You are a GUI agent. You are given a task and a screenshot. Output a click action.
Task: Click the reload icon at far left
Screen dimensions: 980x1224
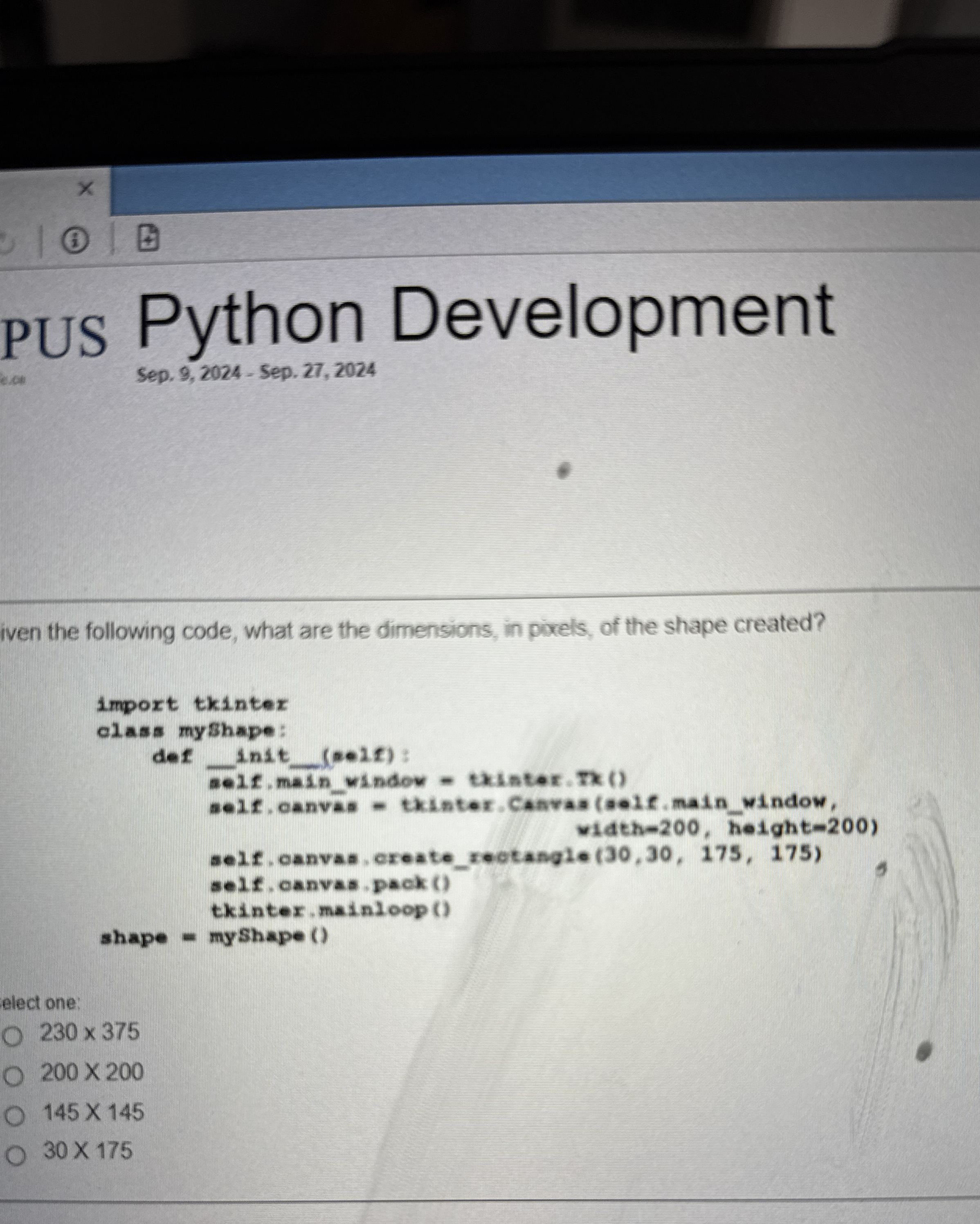(x=4, y=241)
